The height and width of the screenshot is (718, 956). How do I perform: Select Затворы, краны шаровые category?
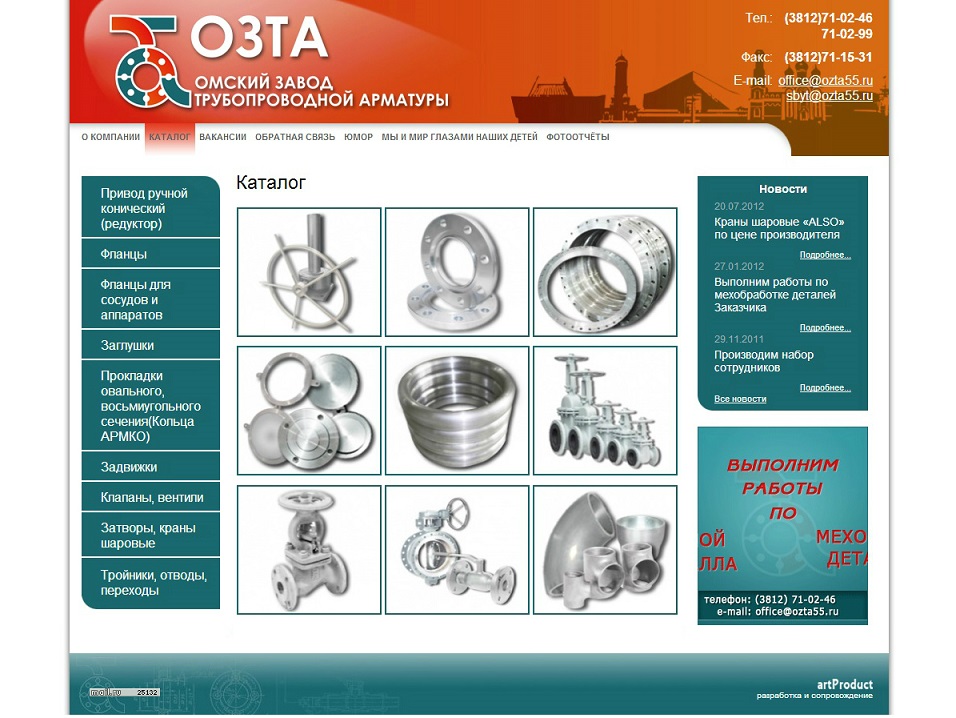(x=151, y=535)
